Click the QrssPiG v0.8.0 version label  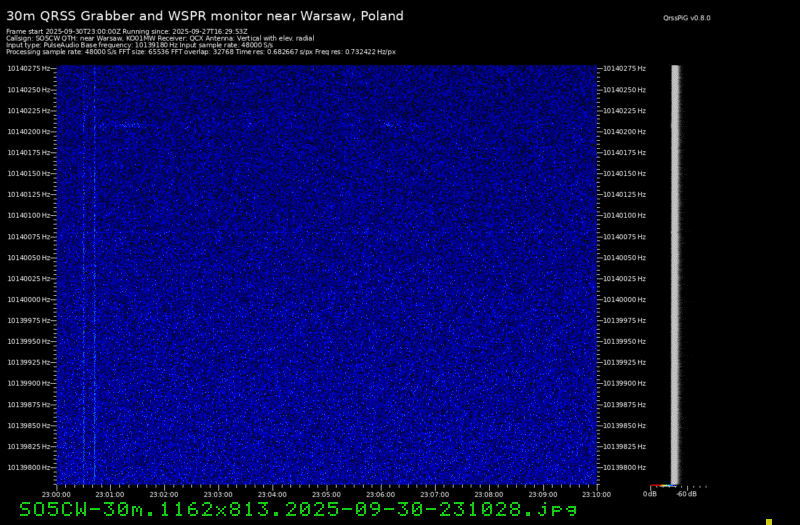(687, 18)
